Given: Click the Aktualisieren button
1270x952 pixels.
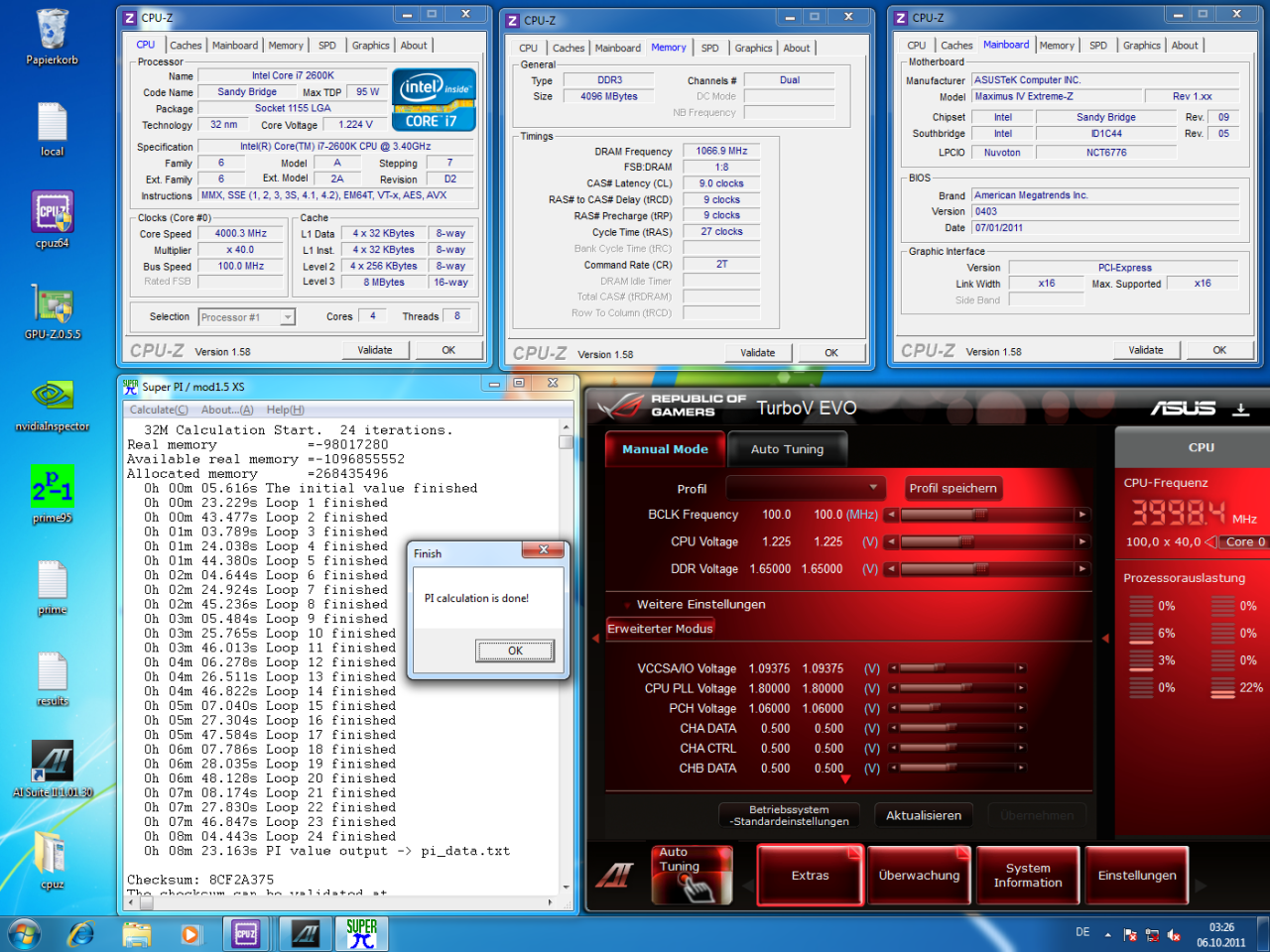Looking at the screenshot, I should pos(924,815).
